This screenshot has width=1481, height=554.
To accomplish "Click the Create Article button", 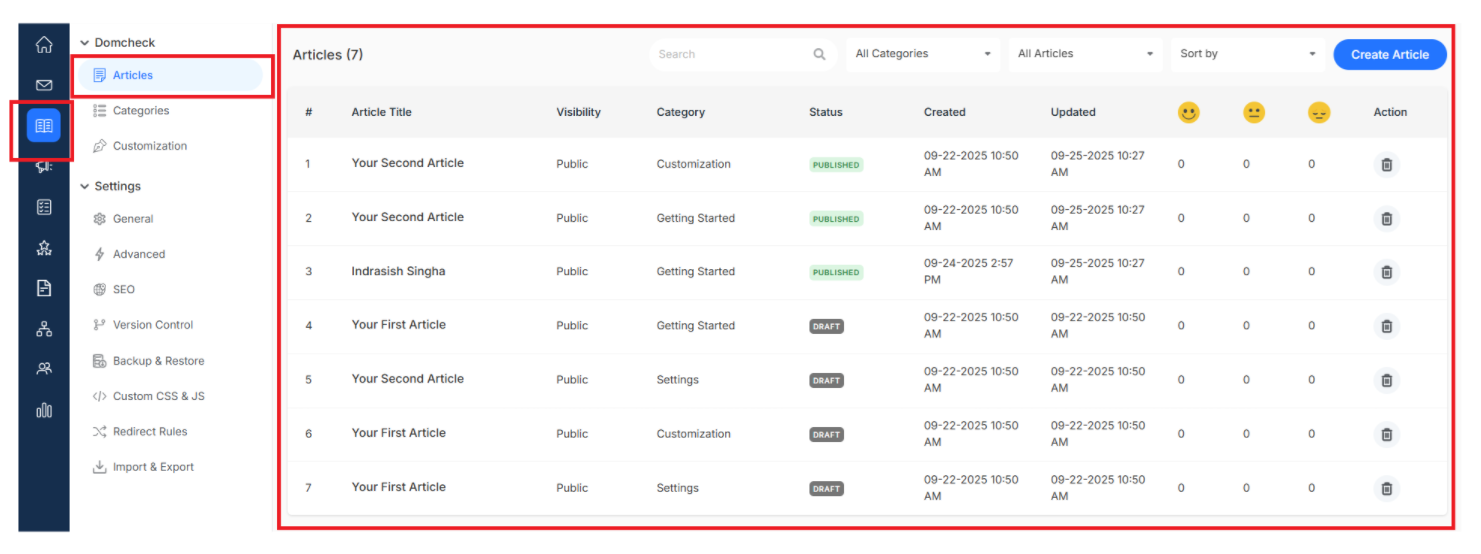I will tap(1390, 55).
